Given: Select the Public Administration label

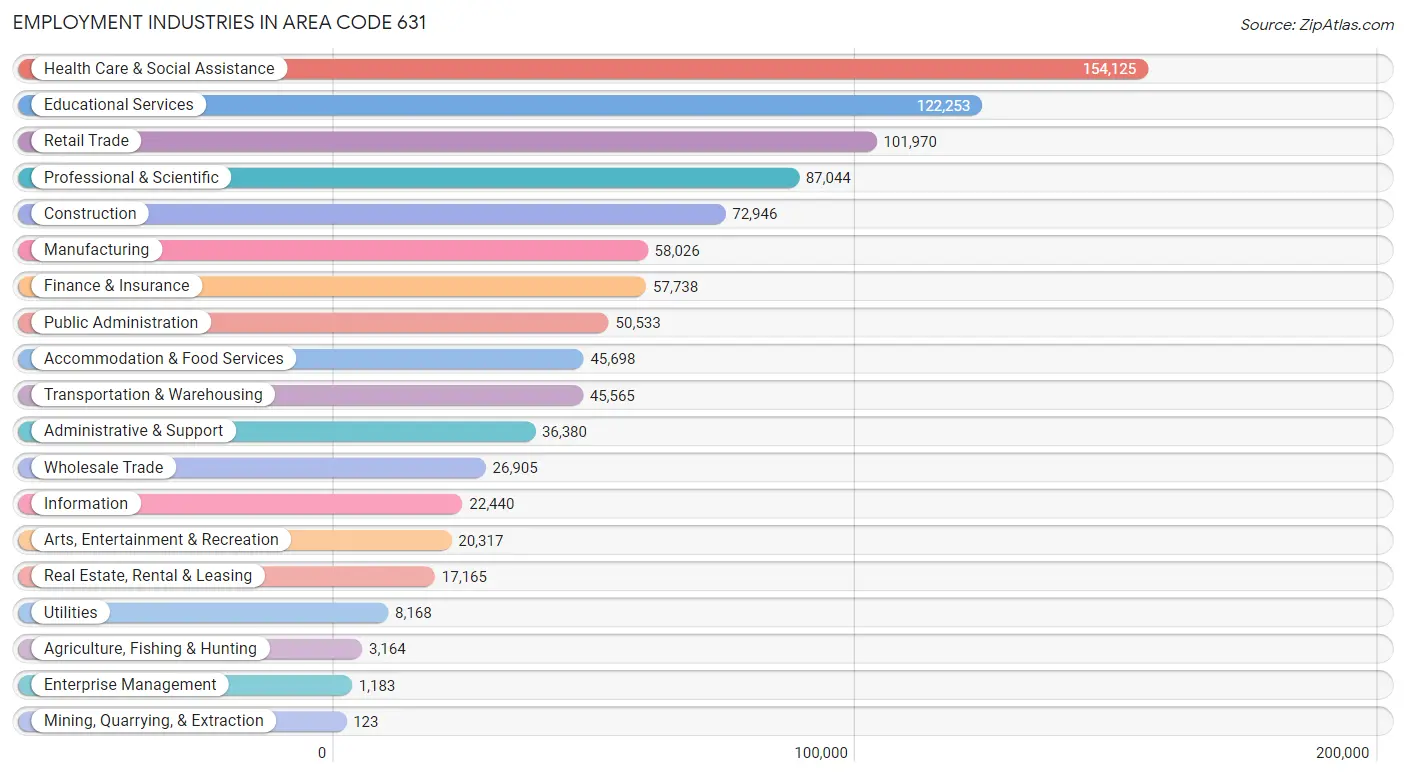Looking at the screenshot, I should (121, 322).
